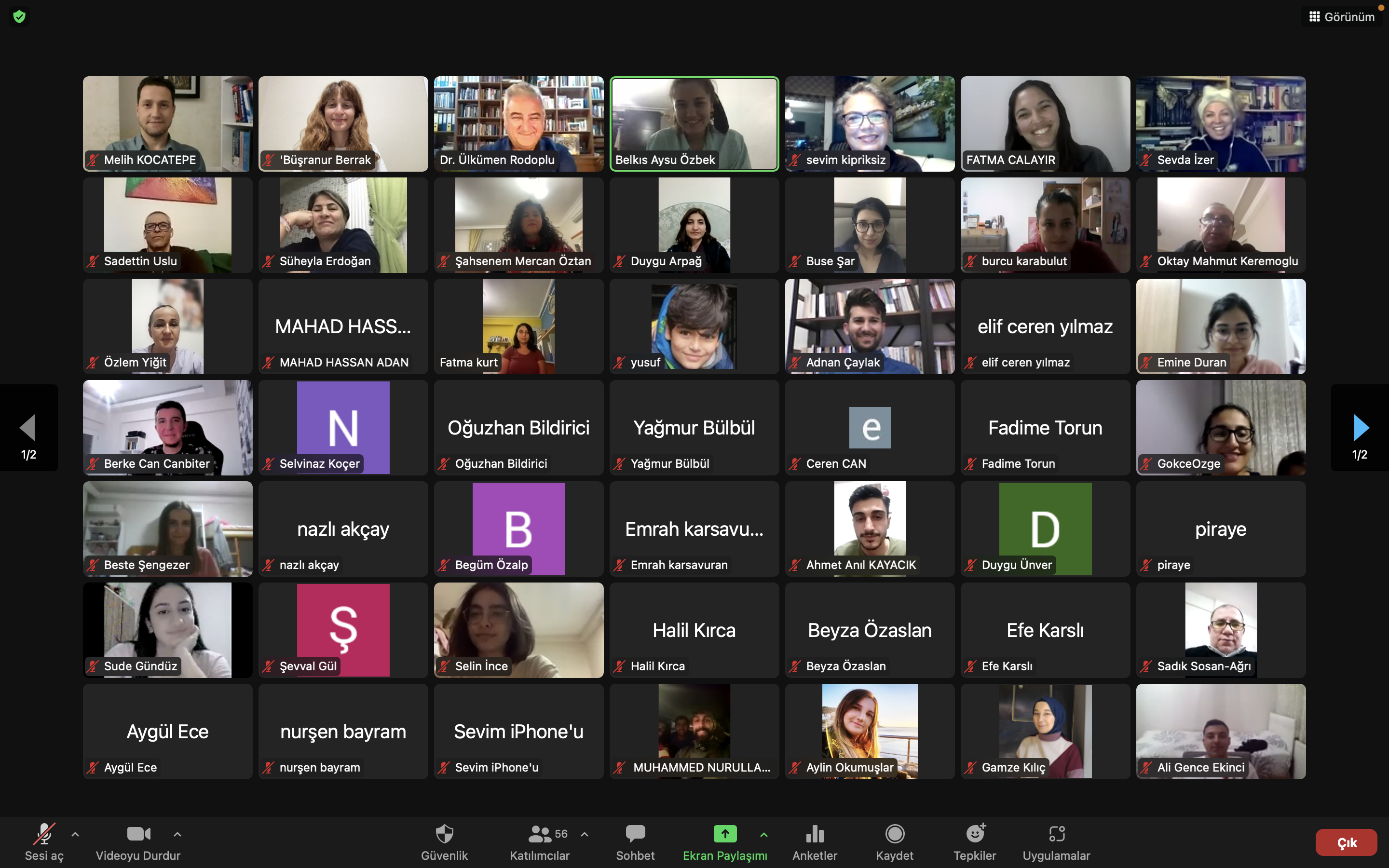Click the green encryption shield icon

click(19, 17)
